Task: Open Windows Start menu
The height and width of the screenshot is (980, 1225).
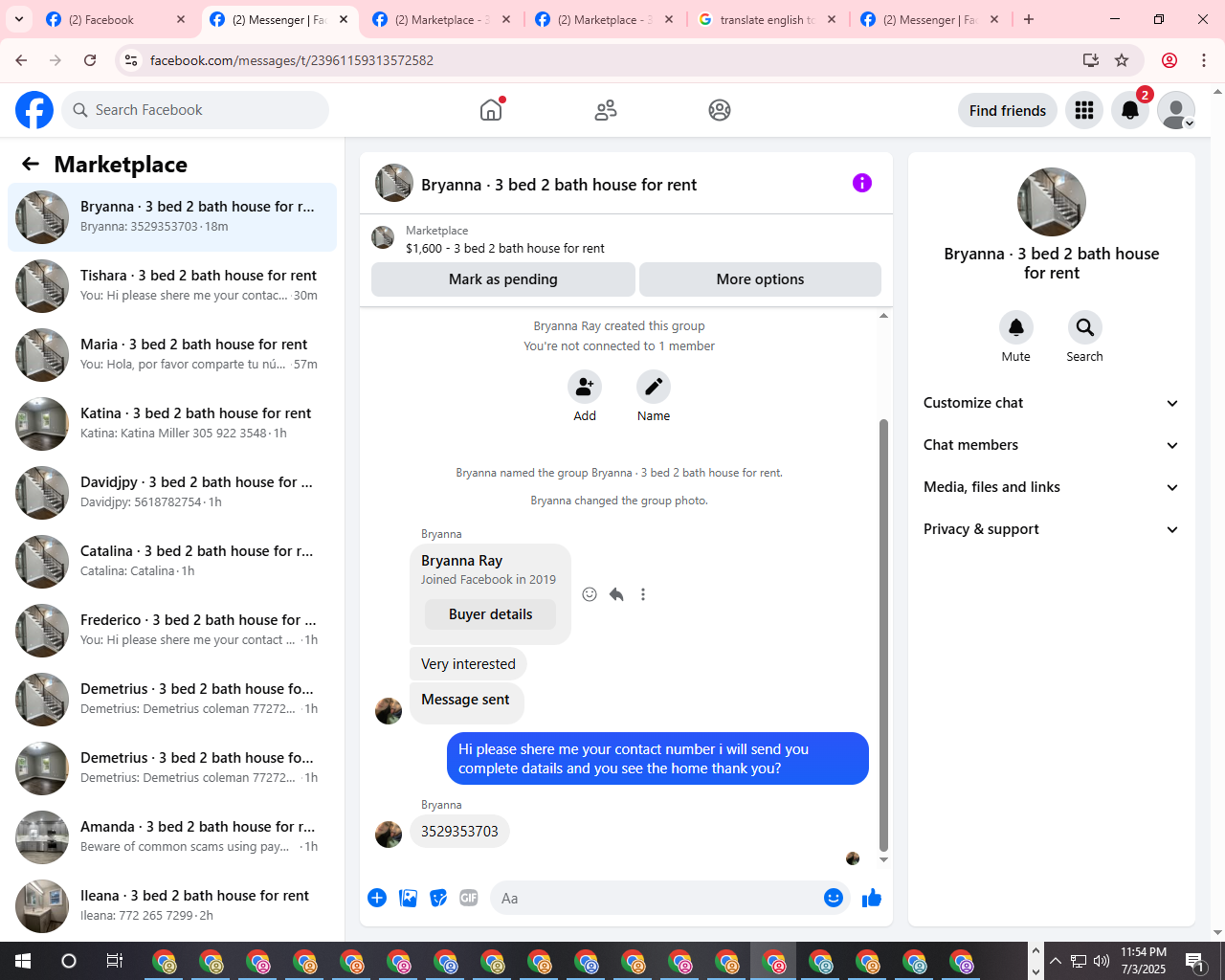Action: click(23, 961)
